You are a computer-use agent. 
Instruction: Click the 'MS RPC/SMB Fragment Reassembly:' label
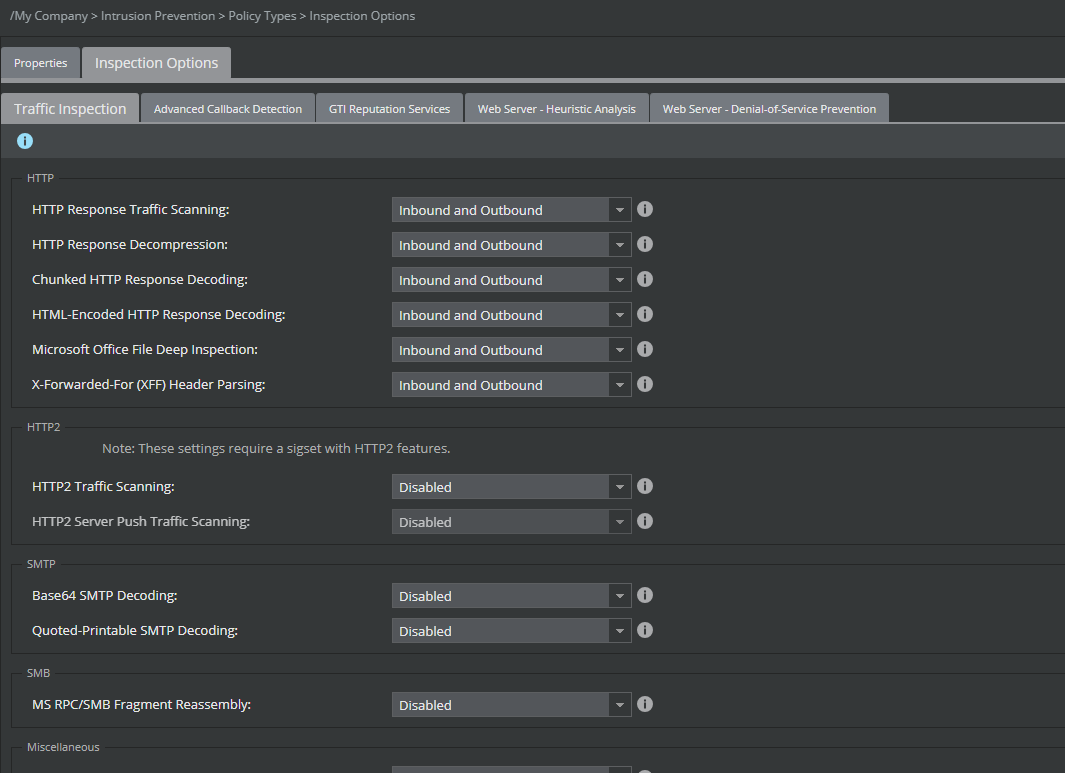tap(141, 704)
